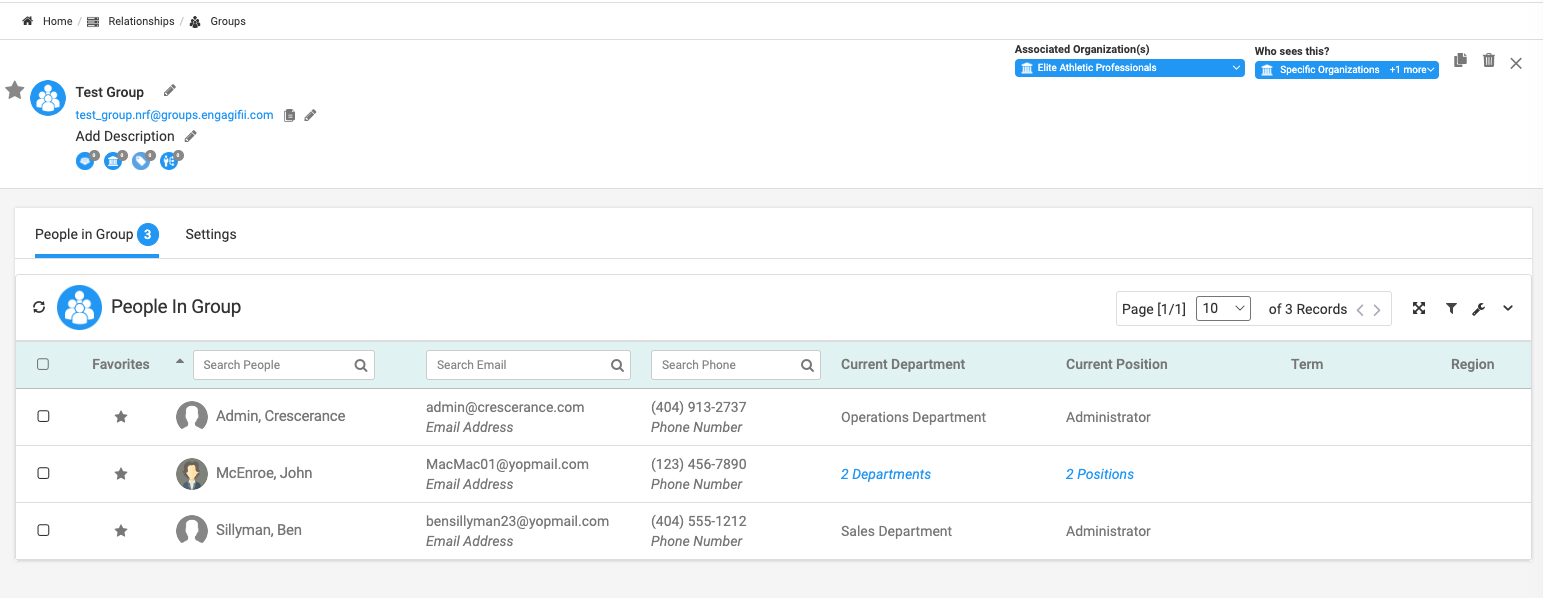Click the Favorites column header
Screen dimensions: 1543x598
point(121,364)
